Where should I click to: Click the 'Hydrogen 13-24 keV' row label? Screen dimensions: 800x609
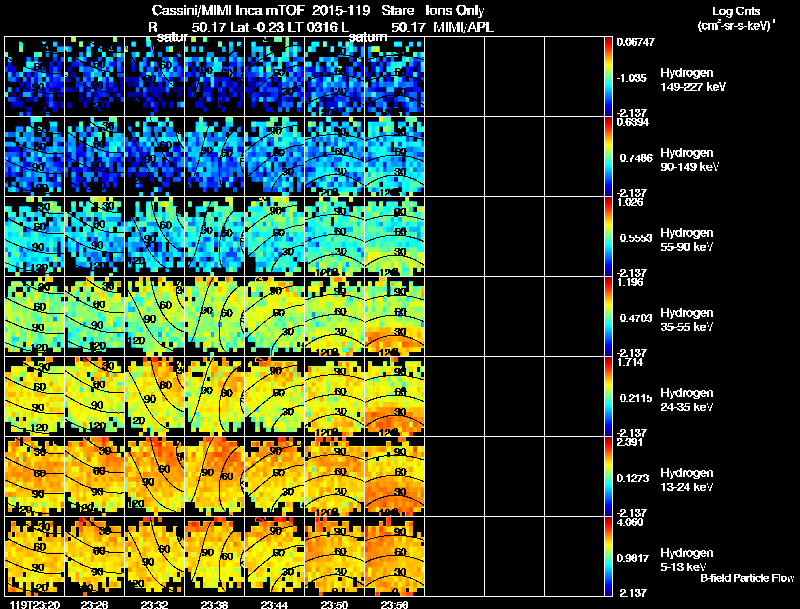point(687,480)
